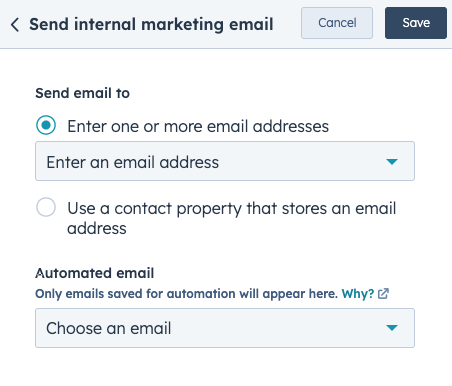452x386 pixels.
Task: Click the 'Enter one or more email addresses' label
Action: pyautogui.click(x=198, y=126)
